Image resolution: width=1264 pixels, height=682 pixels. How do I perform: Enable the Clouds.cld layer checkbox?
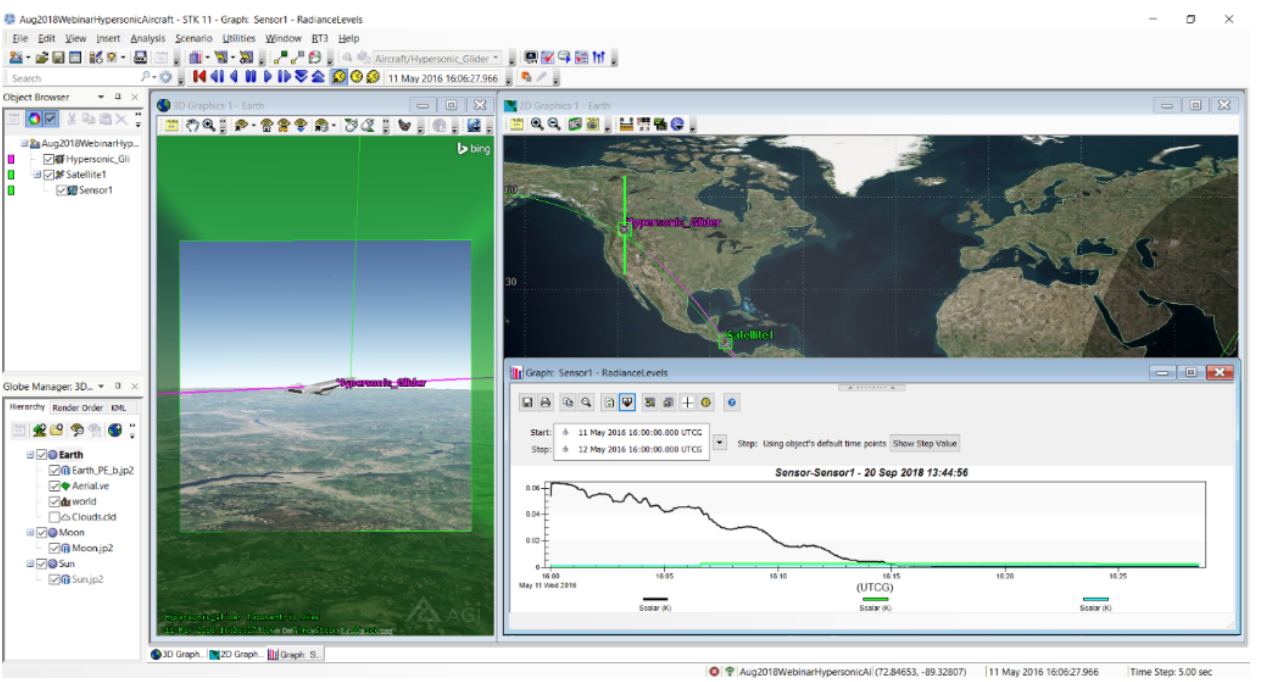click(54, 517)
